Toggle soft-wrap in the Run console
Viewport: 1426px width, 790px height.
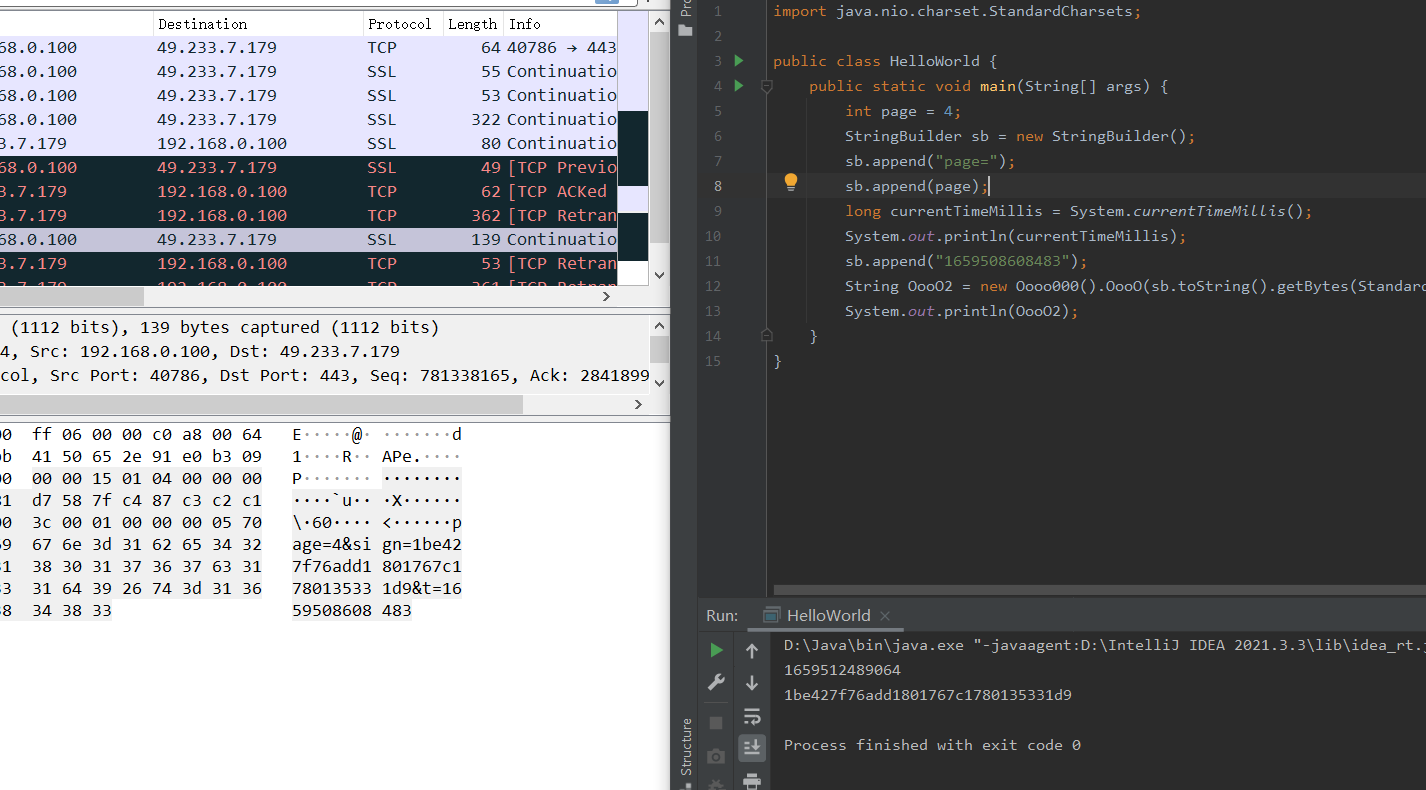coord(752,716)
